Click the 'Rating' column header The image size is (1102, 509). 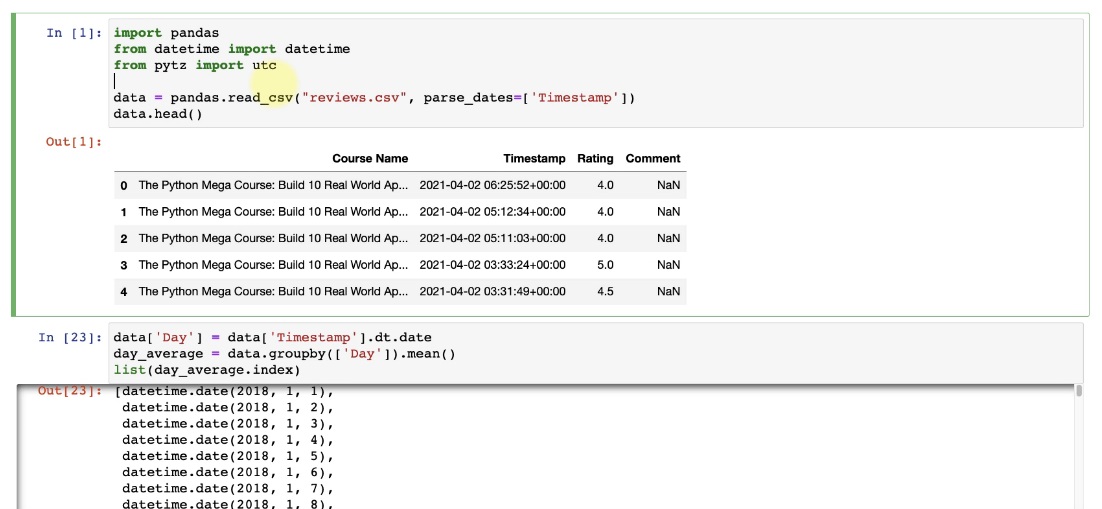(x=595, y=159)
